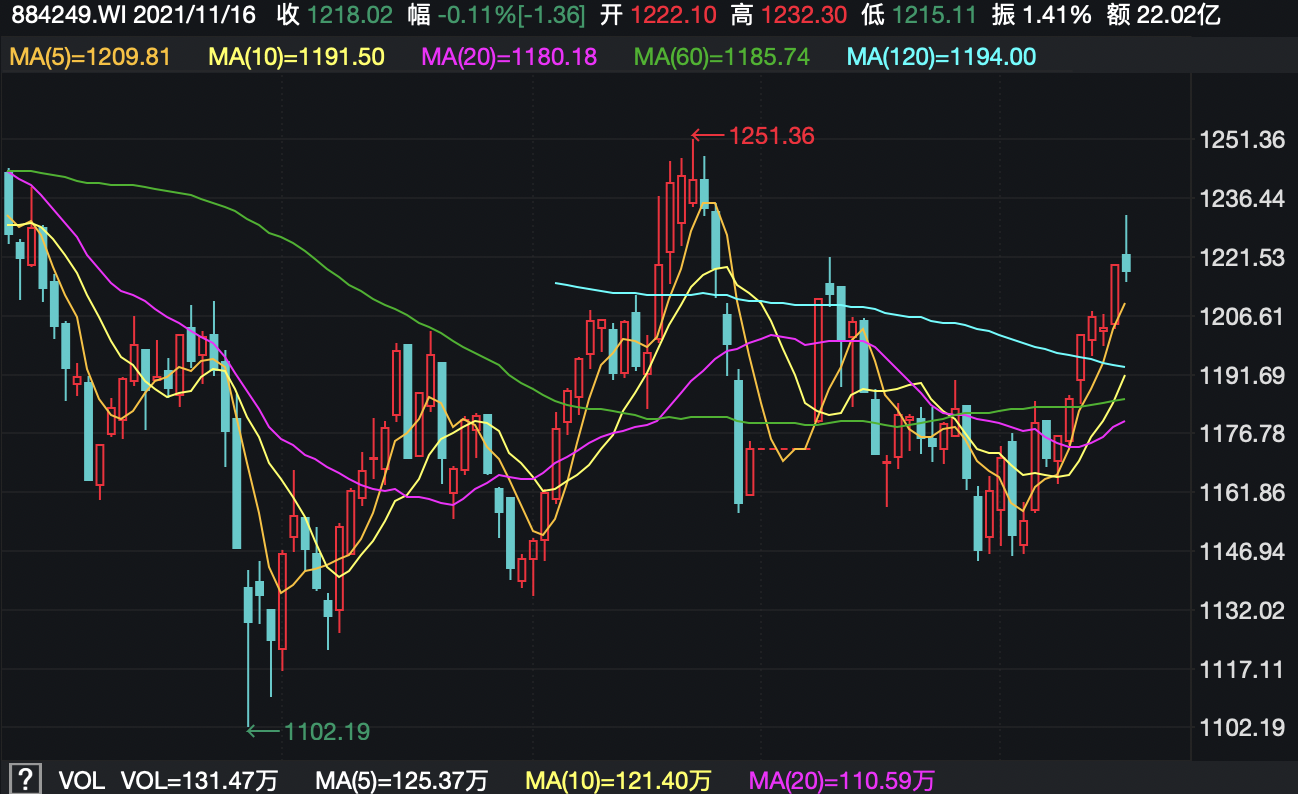Select the green MA(60)=1185.74 label
Viewport: 1298px width, 794px height.
tap(722, 57)
